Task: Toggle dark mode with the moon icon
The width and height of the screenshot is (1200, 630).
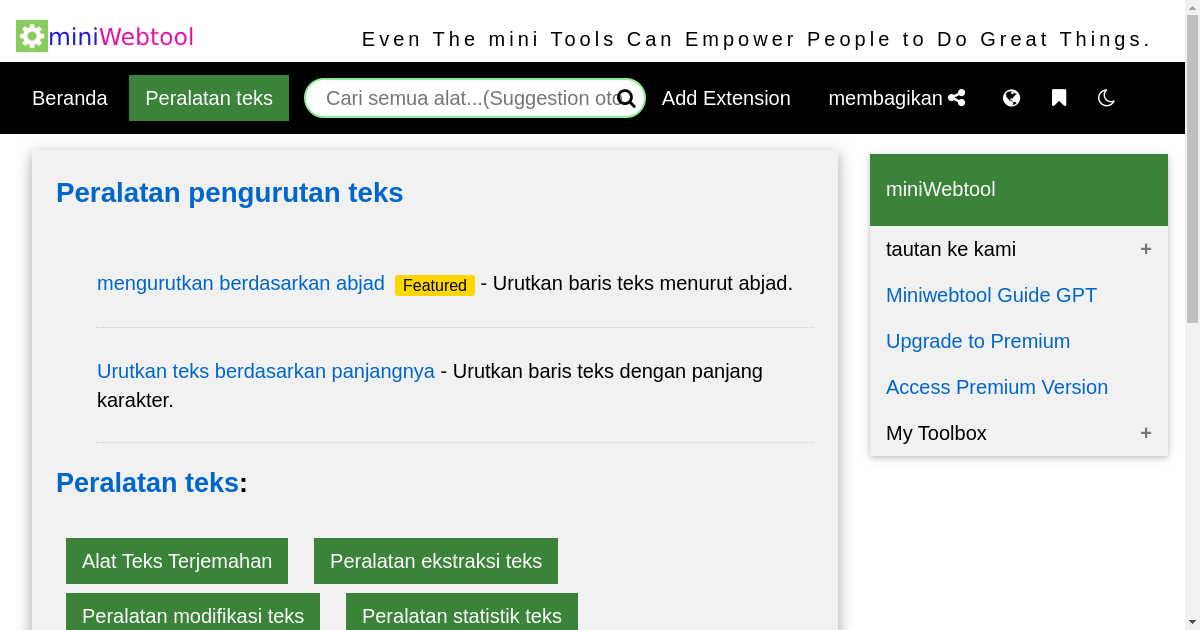Action: click(1105, 98)
